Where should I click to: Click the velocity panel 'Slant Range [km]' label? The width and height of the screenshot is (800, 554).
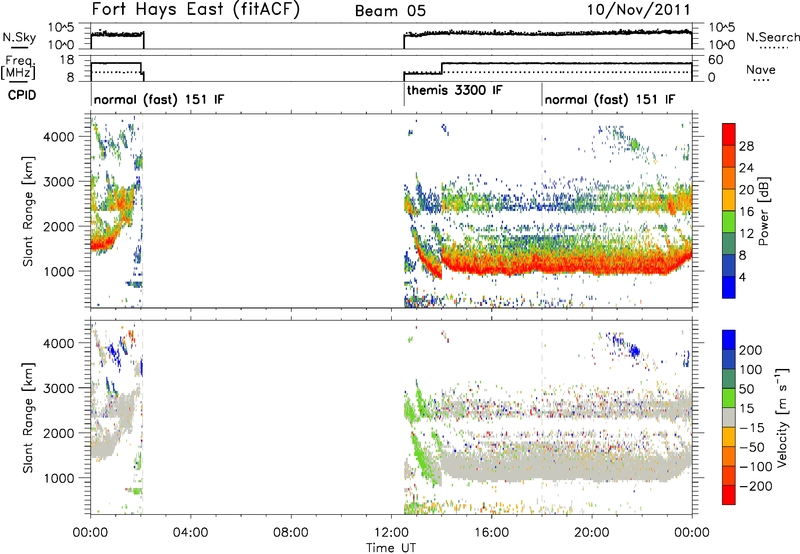coord(28,418)
